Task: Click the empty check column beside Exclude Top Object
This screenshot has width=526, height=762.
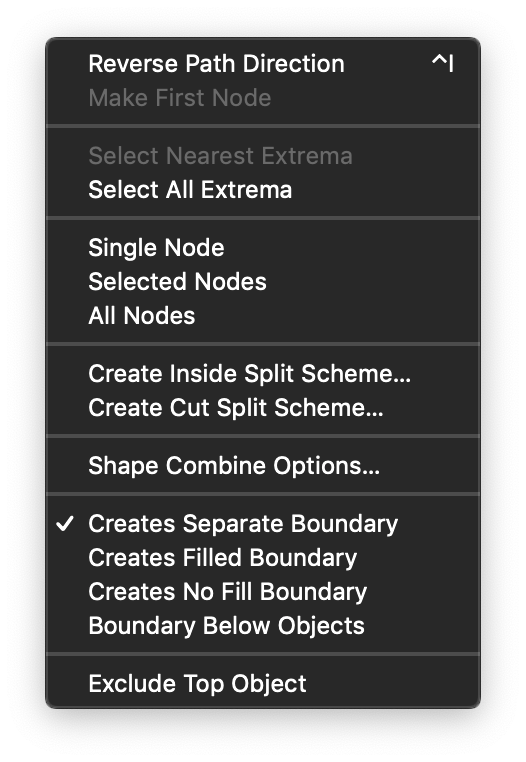Action: [x=65, y=683]
